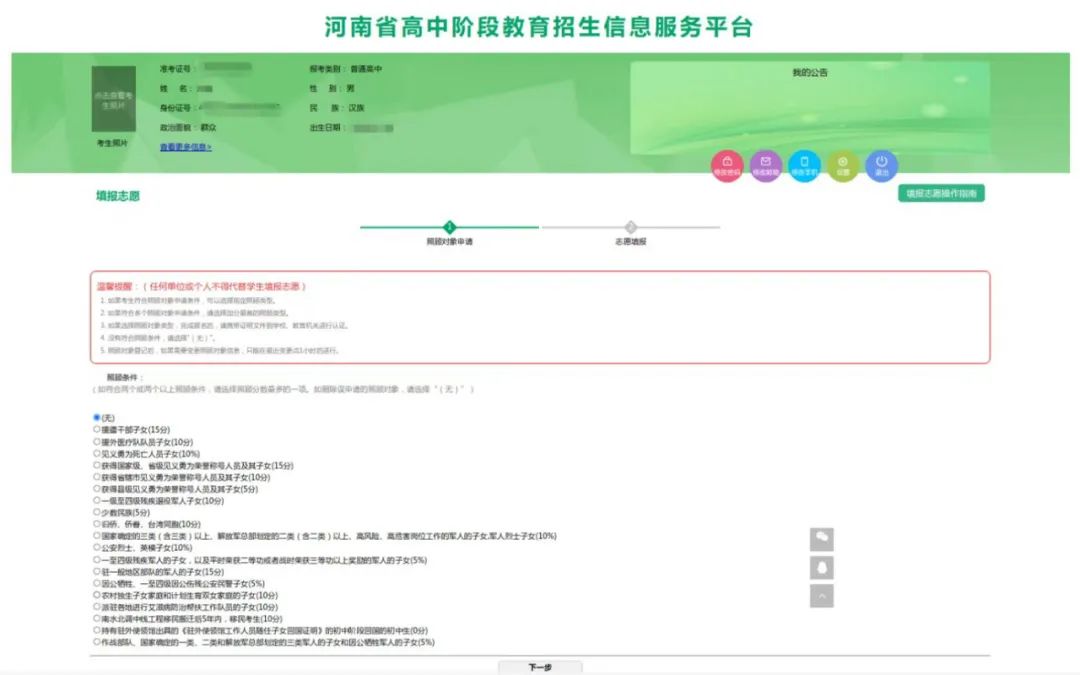Select 因公牺牲 公安民警子女(5%) option
The height and width of the screenshot is (675, 1080).
(97, 583)
